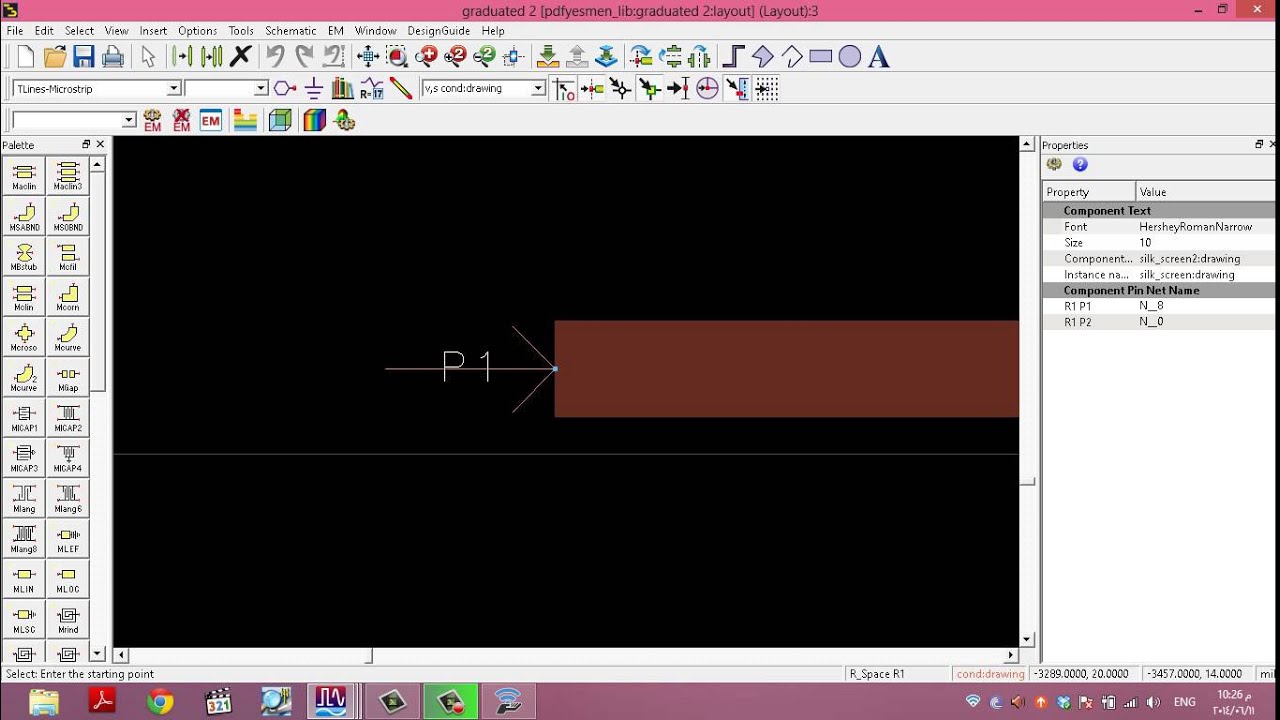Image resolution: width=1280 pixels, height=720 pixels.
Task: Insert a ground symbol
Action: click(313, 89)
